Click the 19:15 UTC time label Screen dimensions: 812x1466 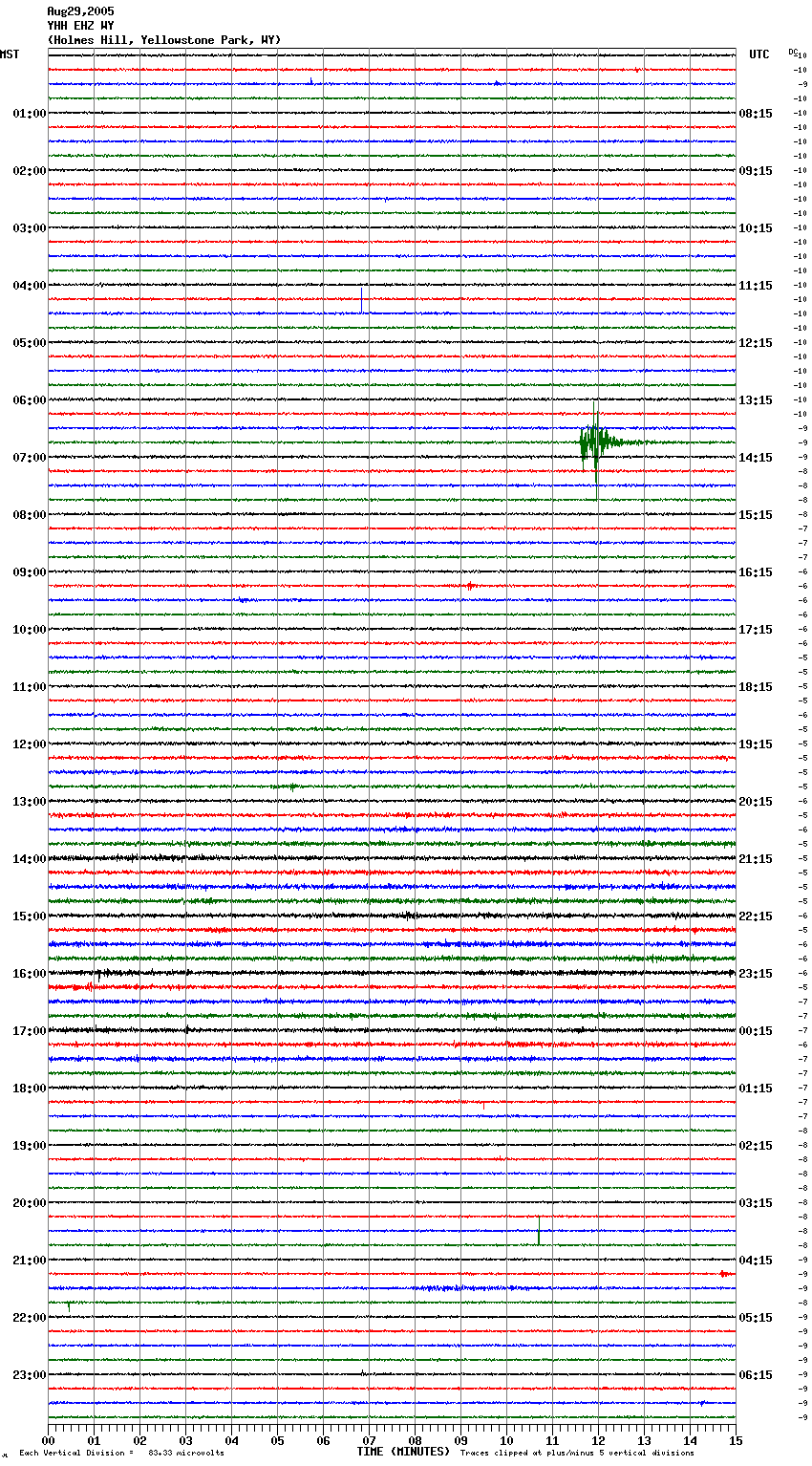pyautogui.click(x=756, y=744)
